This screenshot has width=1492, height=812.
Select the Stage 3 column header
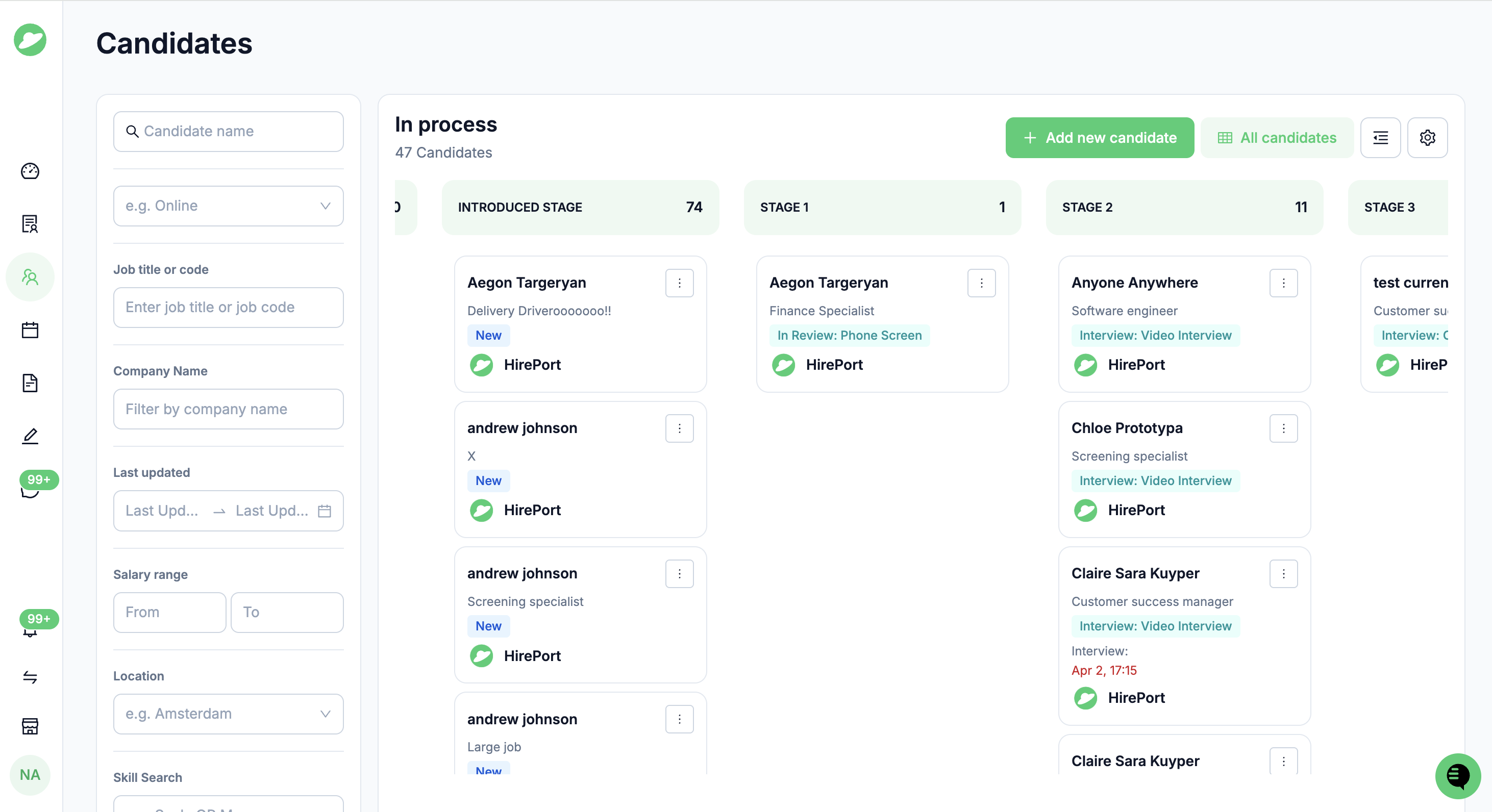(x=1398, y=207)
